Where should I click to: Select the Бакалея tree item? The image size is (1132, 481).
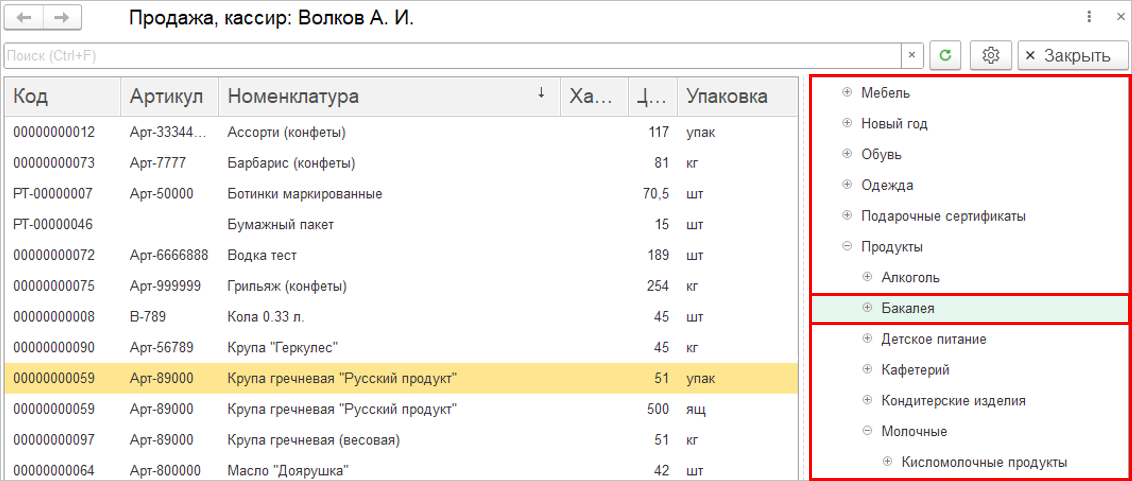coord(908,308)
